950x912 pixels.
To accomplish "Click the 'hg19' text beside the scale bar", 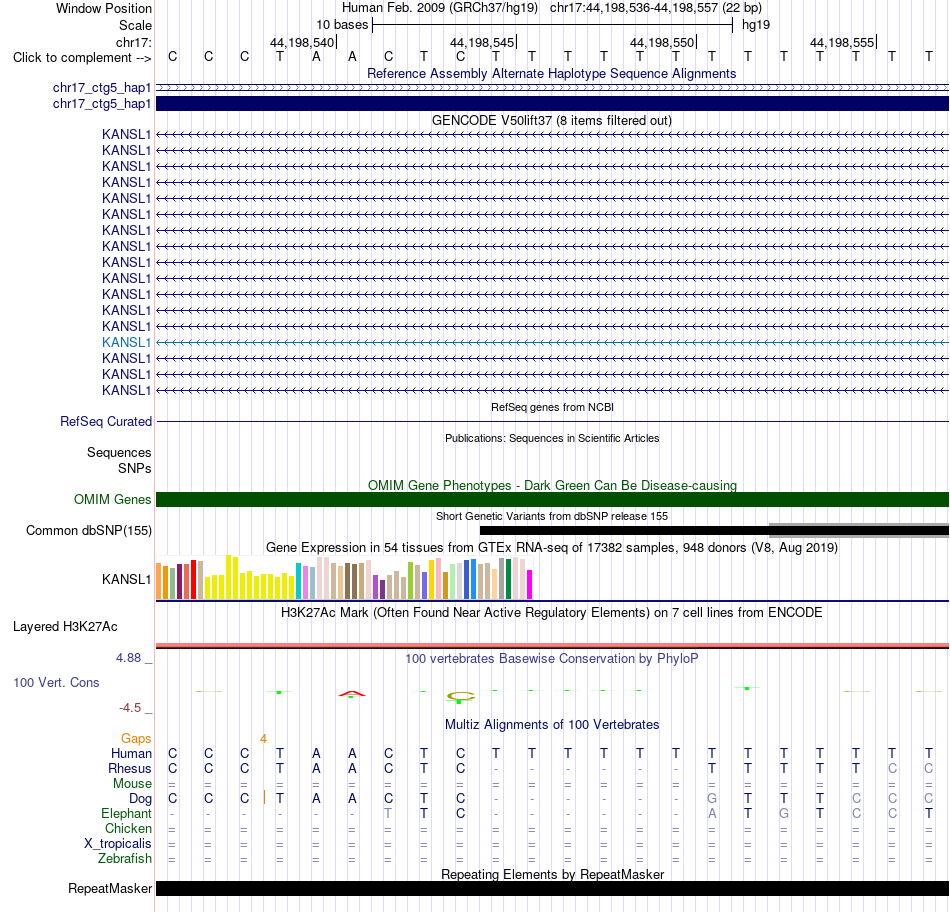I will (756, 25).
